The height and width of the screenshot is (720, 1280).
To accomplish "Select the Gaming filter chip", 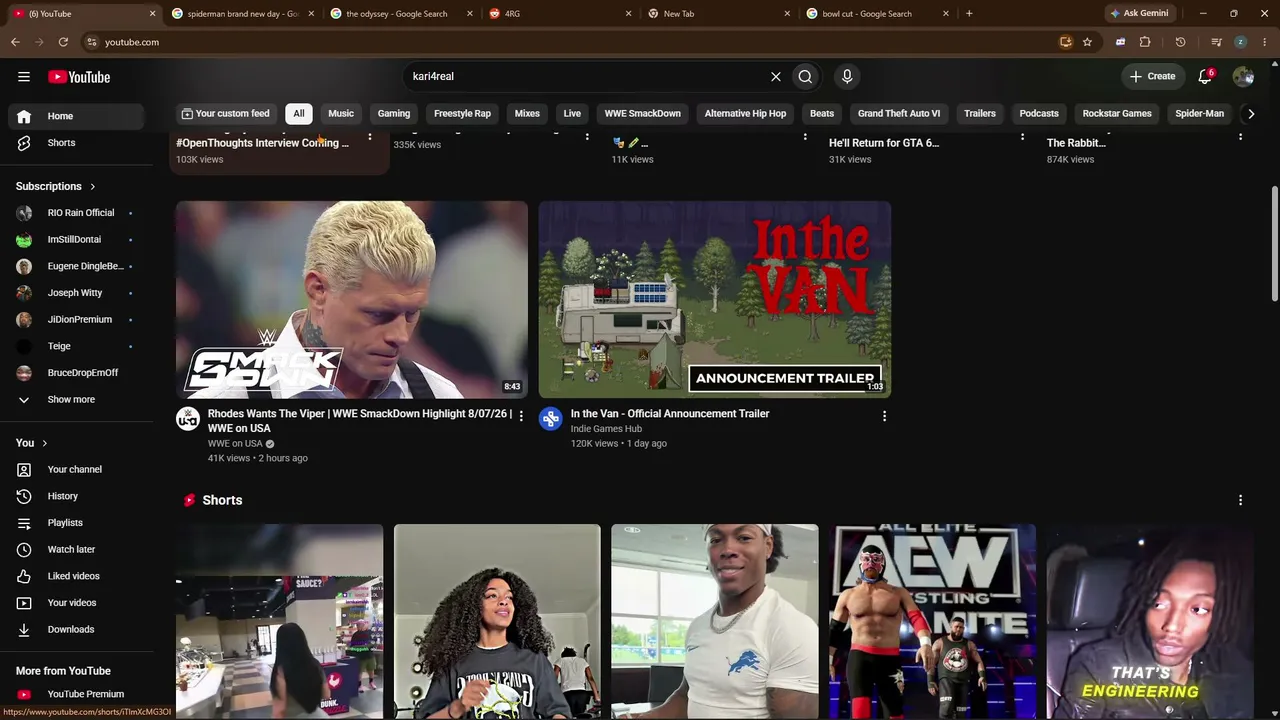I will coord(394,114).
